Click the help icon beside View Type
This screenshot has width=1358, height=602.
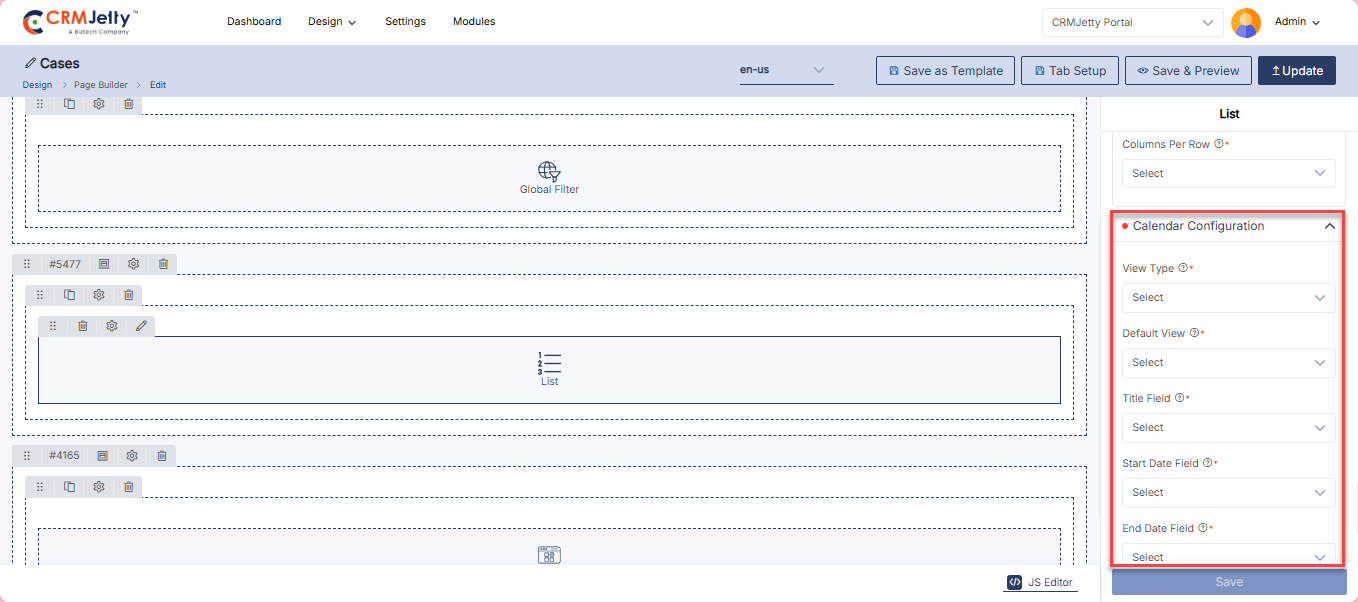[x=1183, y=268]
